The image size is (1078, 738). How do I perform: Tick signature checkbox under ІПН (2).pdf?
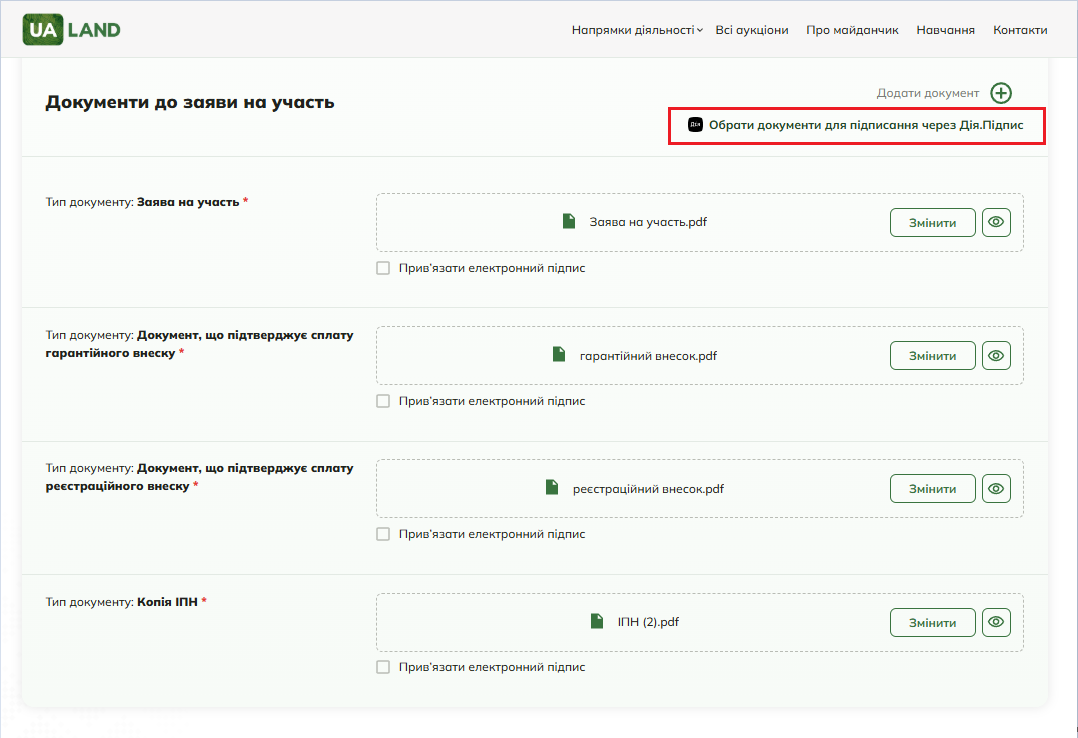click(383, 667)
